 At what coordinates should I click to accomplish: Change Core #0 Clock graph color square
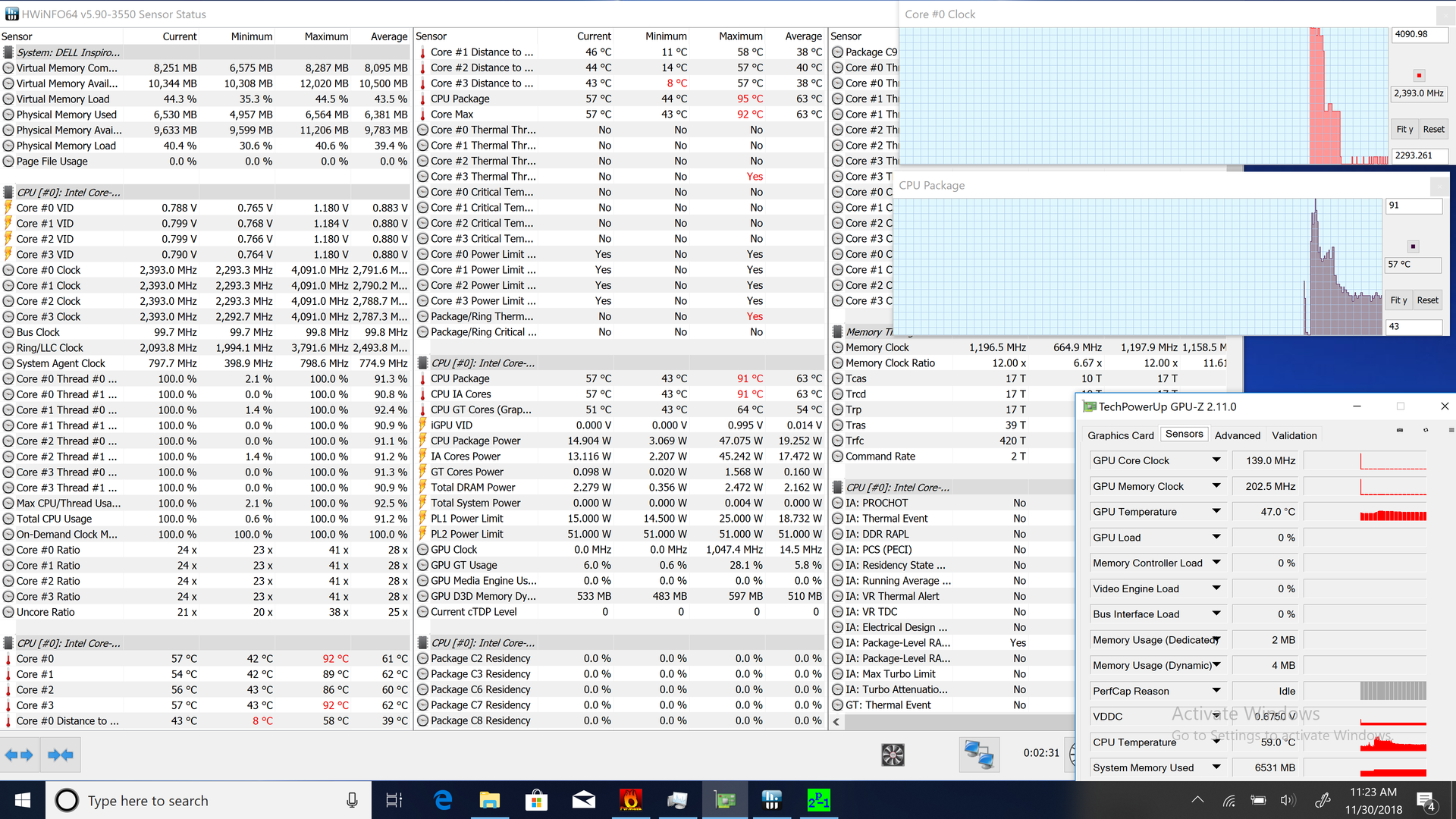point(1419,75)
